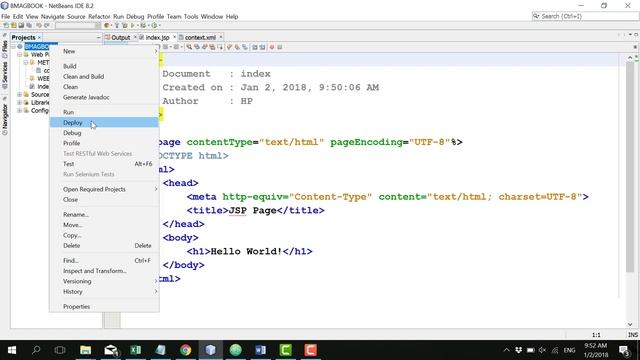Open Google Chrome from the taskbar
640x360 pixels.
coord(185,350)
